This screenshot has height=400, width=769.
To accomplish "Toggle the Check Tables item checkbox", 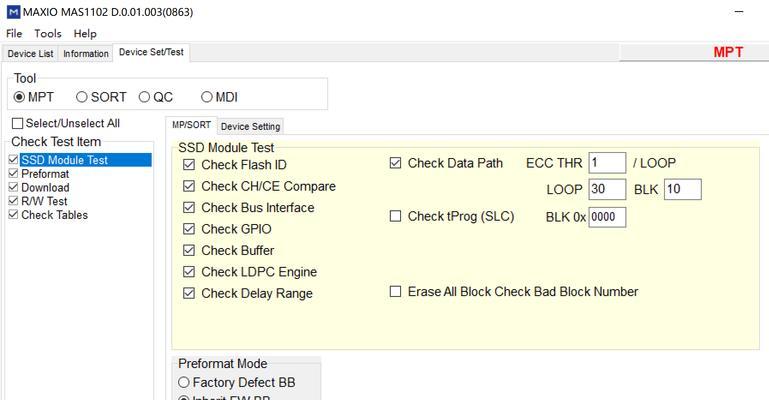I will [x=13, y=214].
